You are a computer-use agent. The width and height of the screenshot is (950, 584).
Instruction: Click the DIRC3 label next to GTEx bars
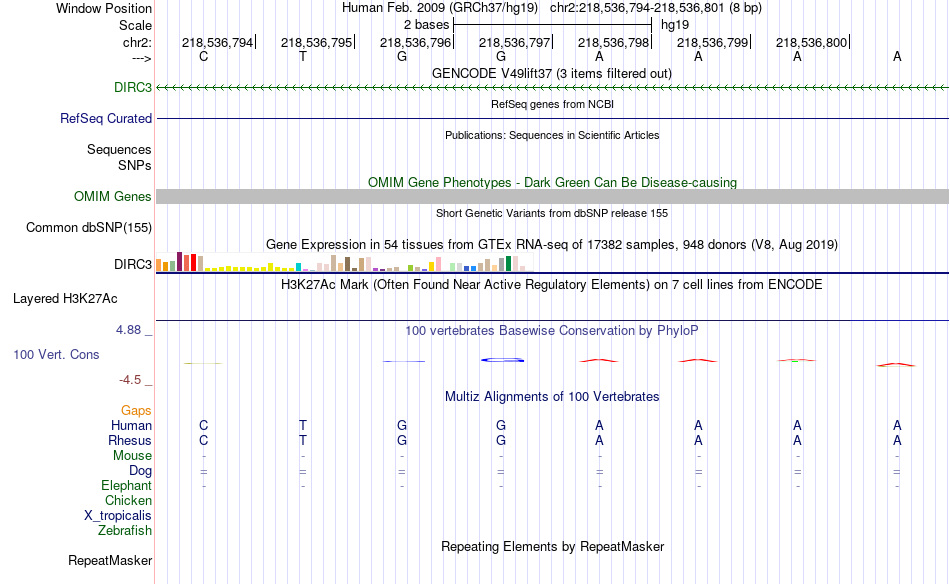tap(133, 264)
